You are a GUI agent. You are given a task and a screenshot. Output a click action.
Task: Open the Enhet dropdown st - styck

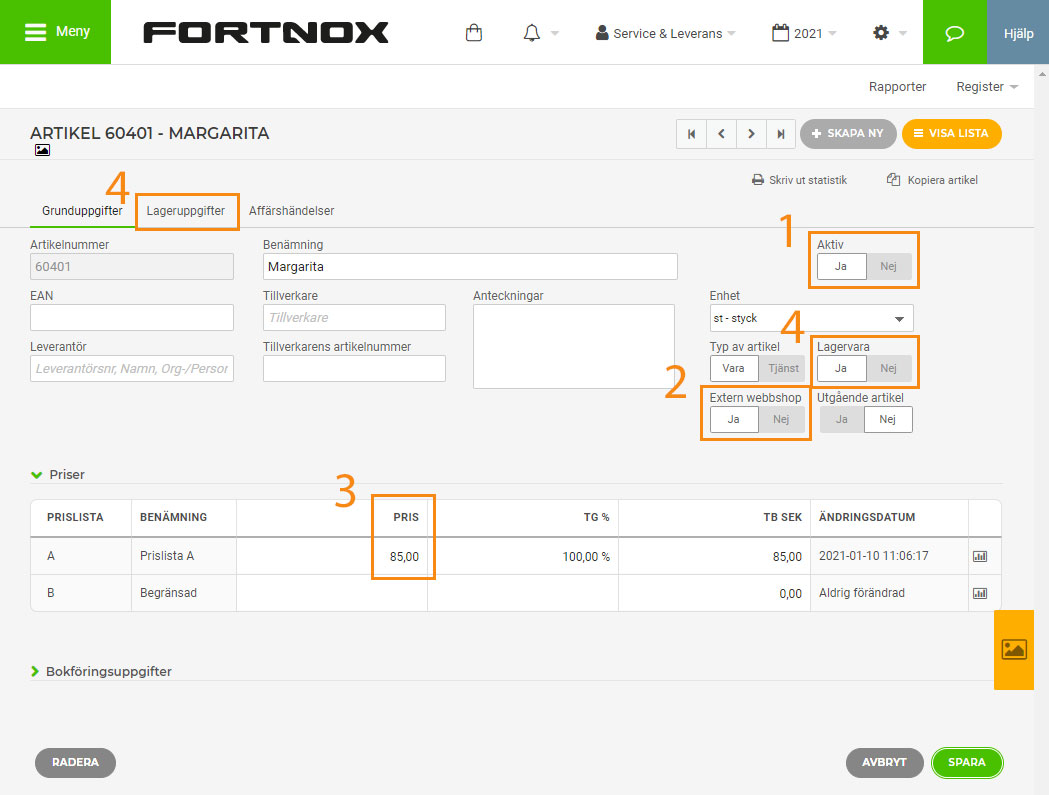(x=811, y=318)
